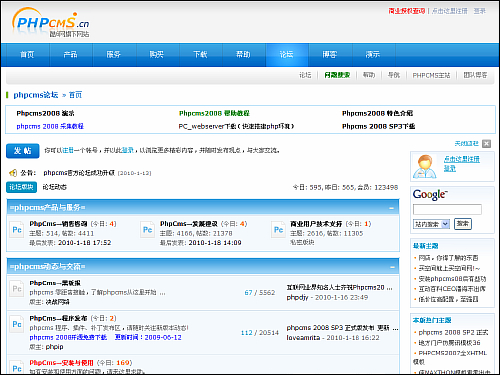Click 点击这里注册 in the top header

pos(450,11)
